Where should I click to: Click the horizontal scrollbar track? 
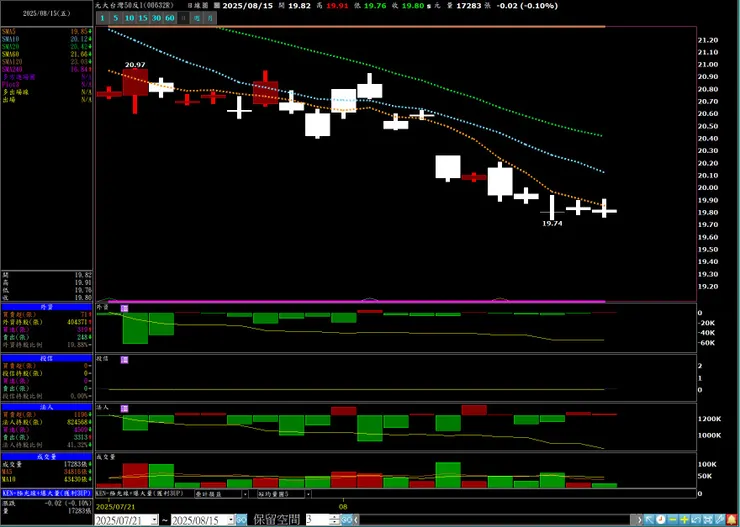coord(496,520)
